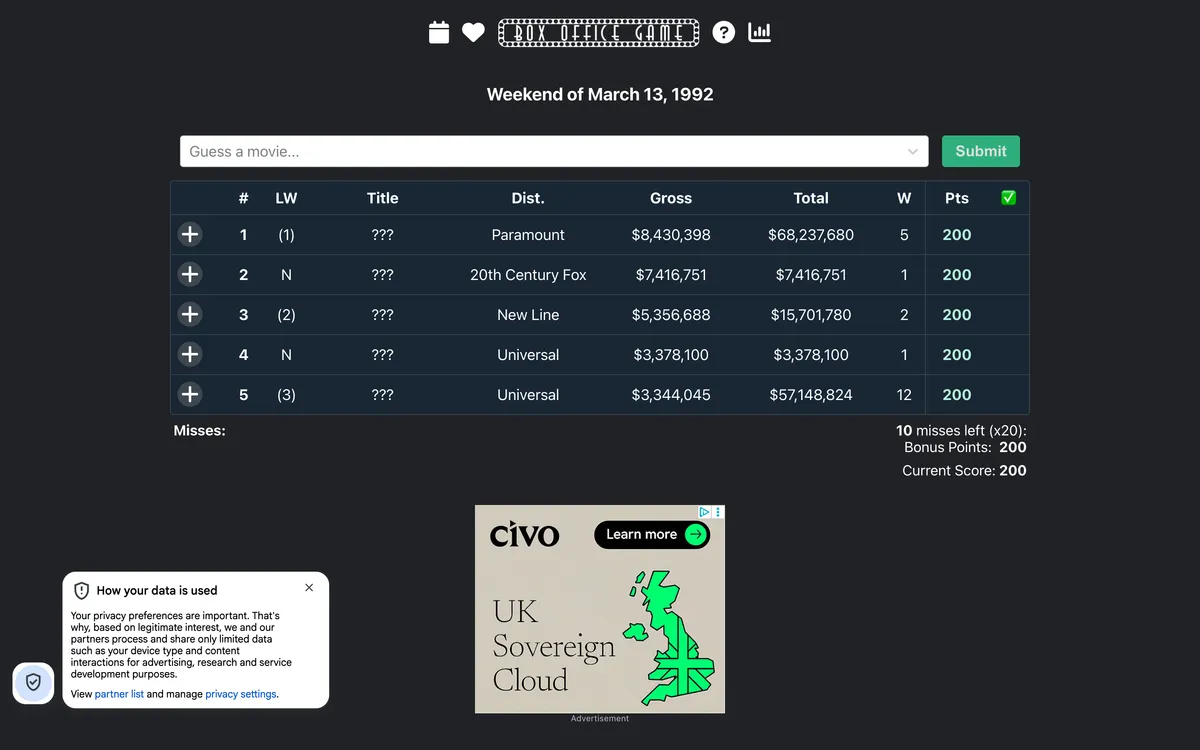Image resolution: width=1200 pixels, height=750 pixels.
Task: Expand hints for the Paramount row
Action: coord(190,235)
